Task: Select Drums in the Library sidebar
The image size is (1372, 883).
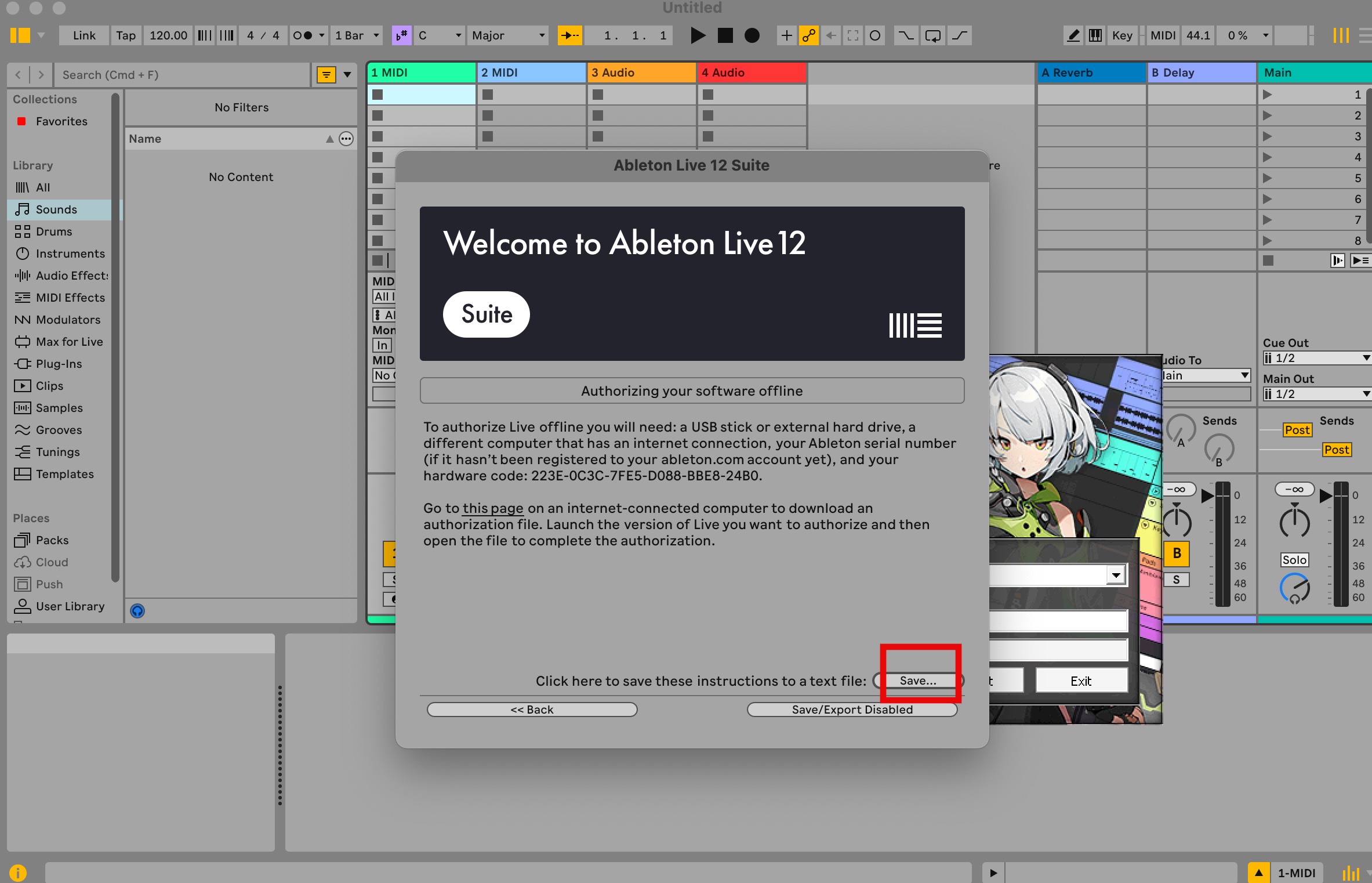Action: click(54, 231)
